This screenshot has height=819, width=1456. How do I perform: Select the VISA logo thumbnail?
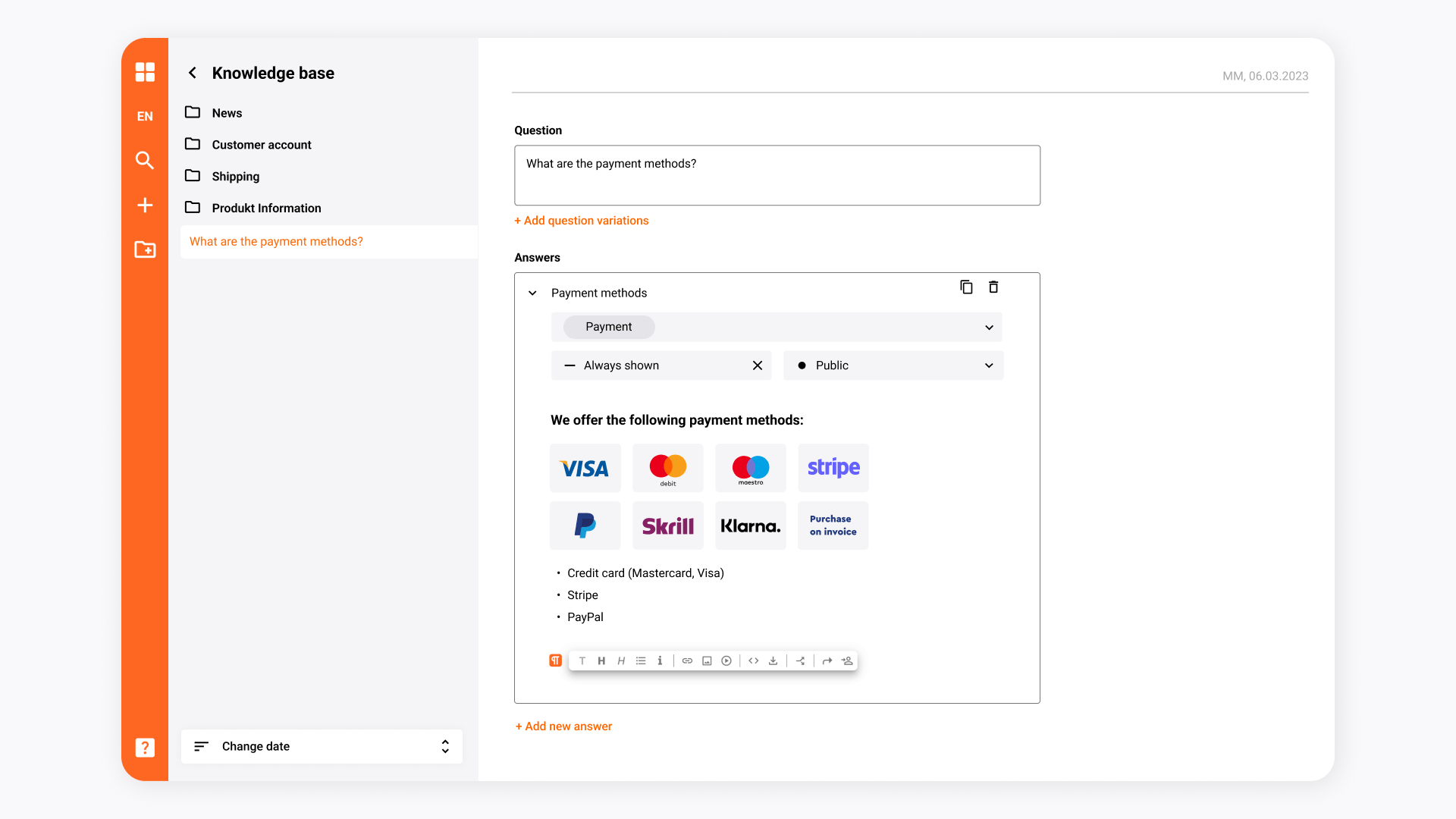pyautogui.click(x=585, y=468)
